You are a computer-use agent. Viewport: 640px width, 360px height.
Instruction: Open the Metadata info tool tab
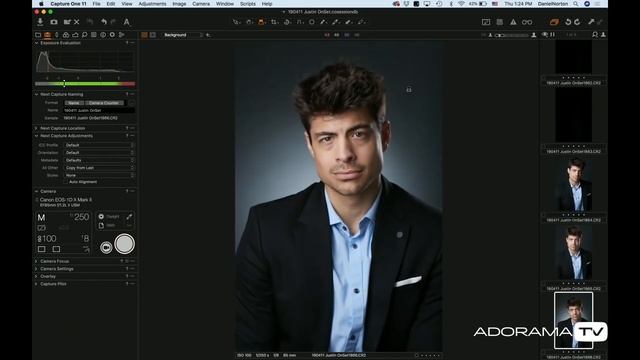[103, 35]
